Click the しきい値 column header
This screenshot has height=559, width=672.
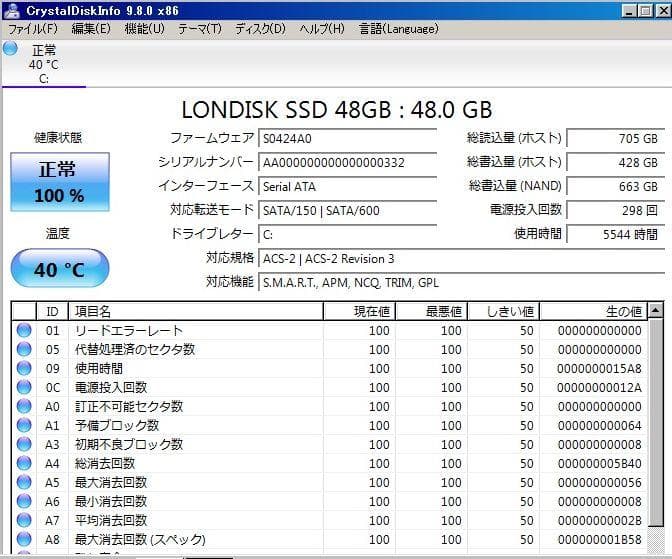[x=503, y=311]
